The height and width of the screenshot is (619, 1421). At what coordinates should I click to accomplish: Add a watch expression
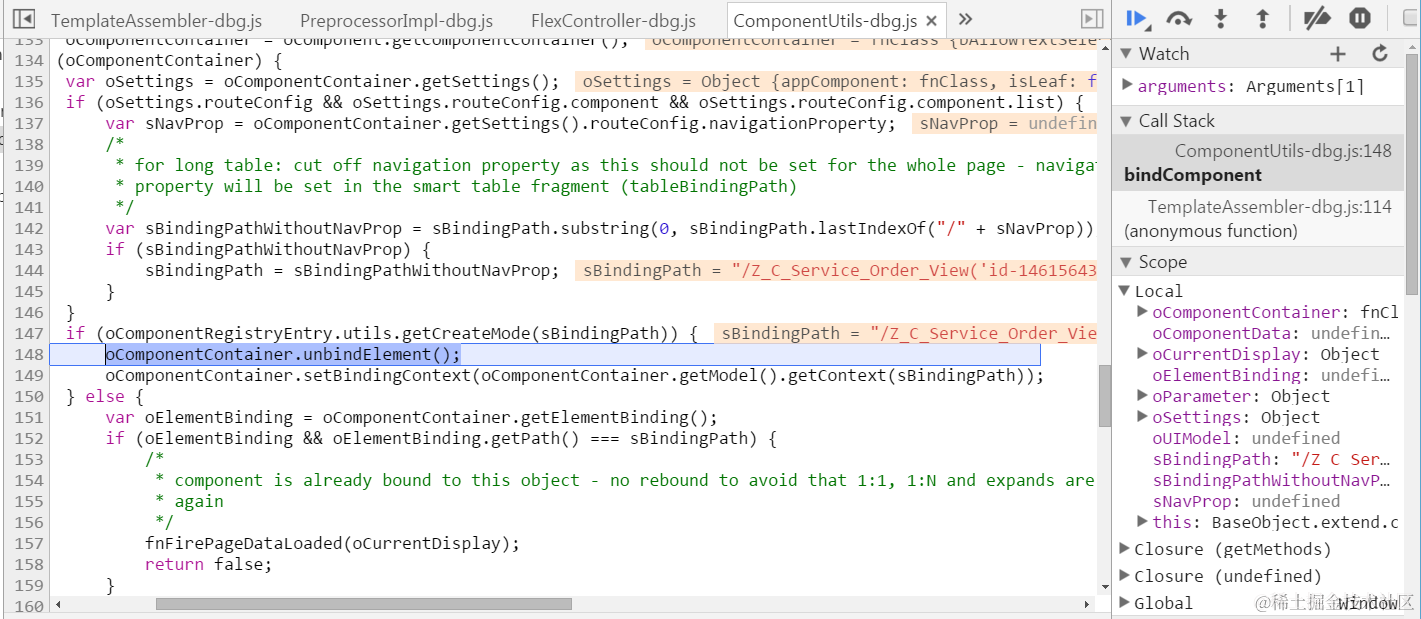[1338, 54]
